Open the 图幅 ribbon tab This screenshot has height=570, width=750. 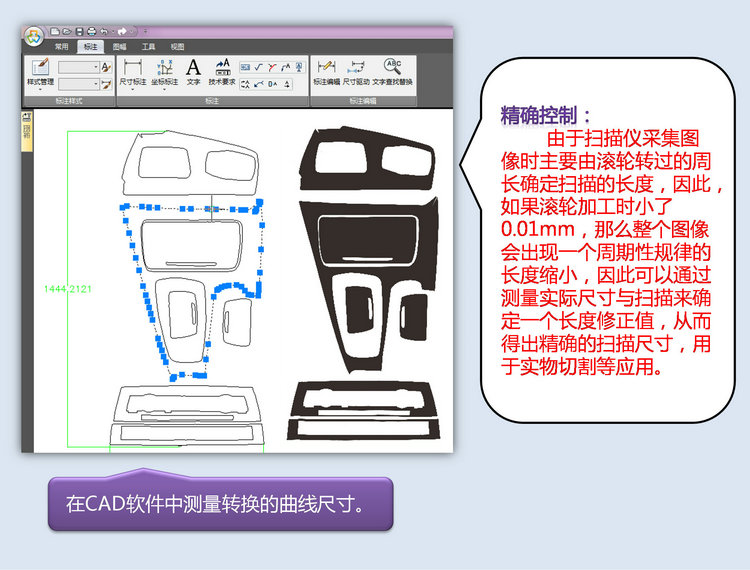click(120, 46)
